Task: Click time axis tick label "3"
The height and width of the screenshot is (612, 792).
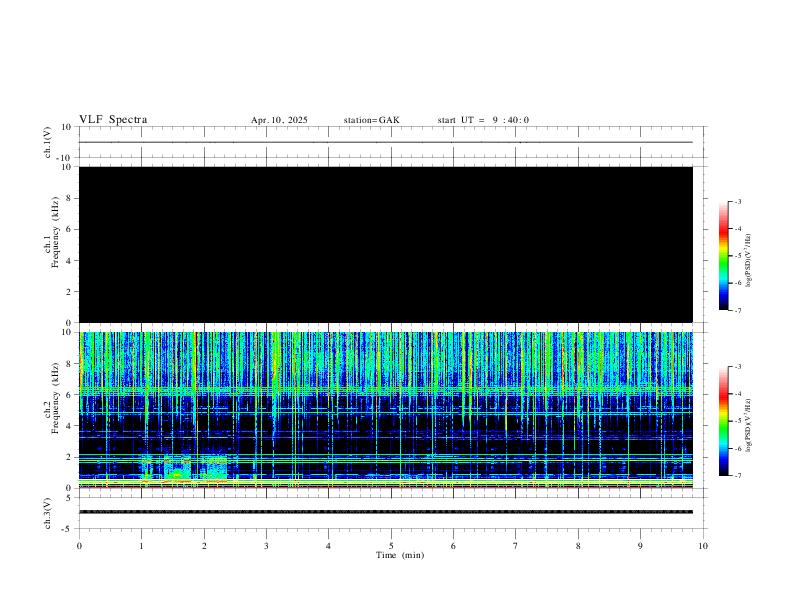Action: pos(266,546)
